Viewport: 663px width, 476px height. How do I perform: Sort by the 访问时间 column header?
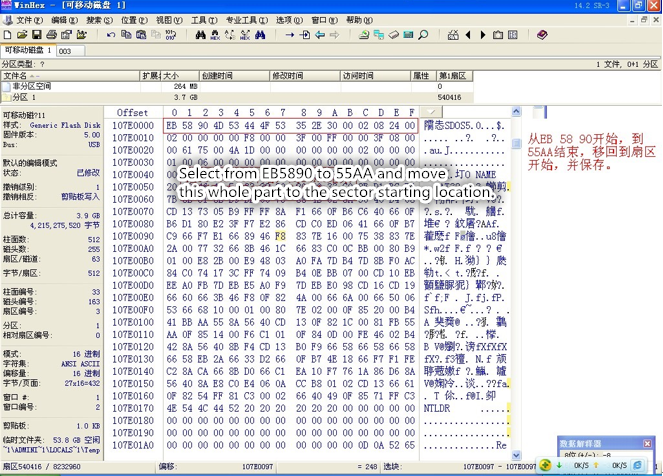click(376, 76)
